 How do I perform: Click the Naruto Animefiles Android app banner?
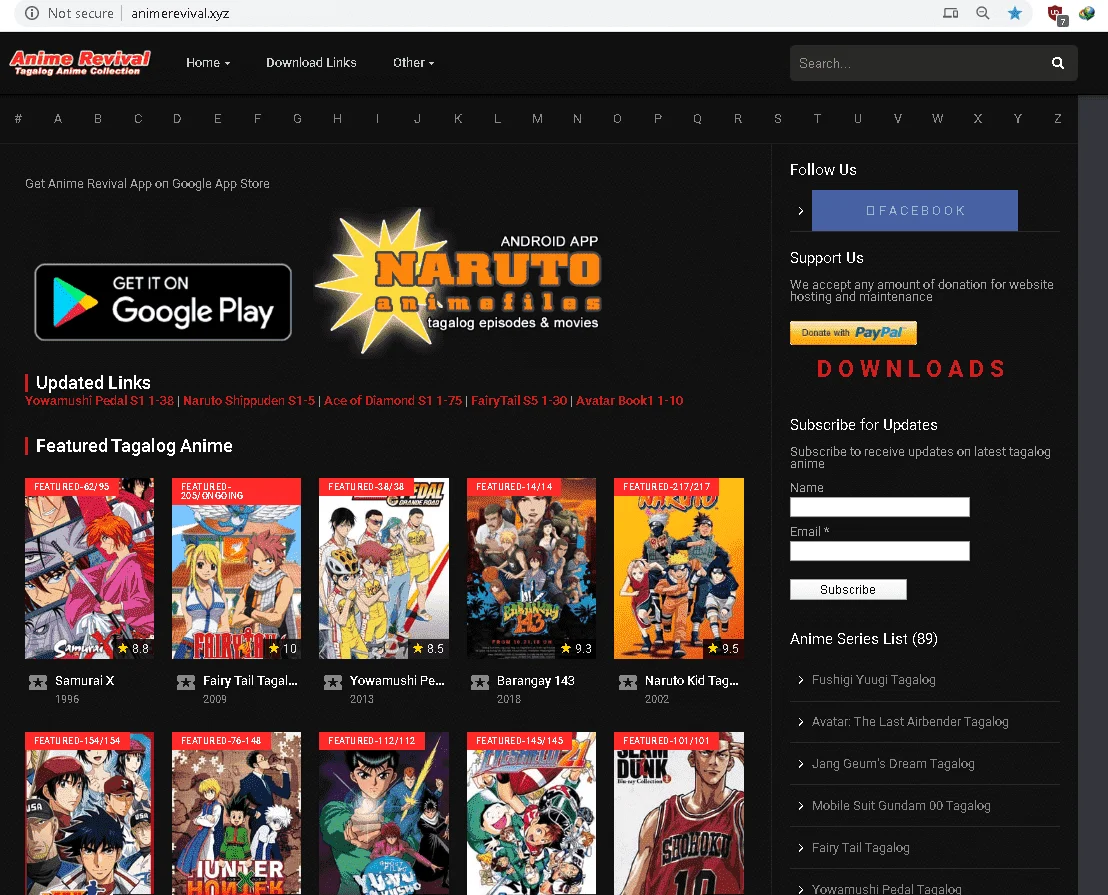point(459,281)
